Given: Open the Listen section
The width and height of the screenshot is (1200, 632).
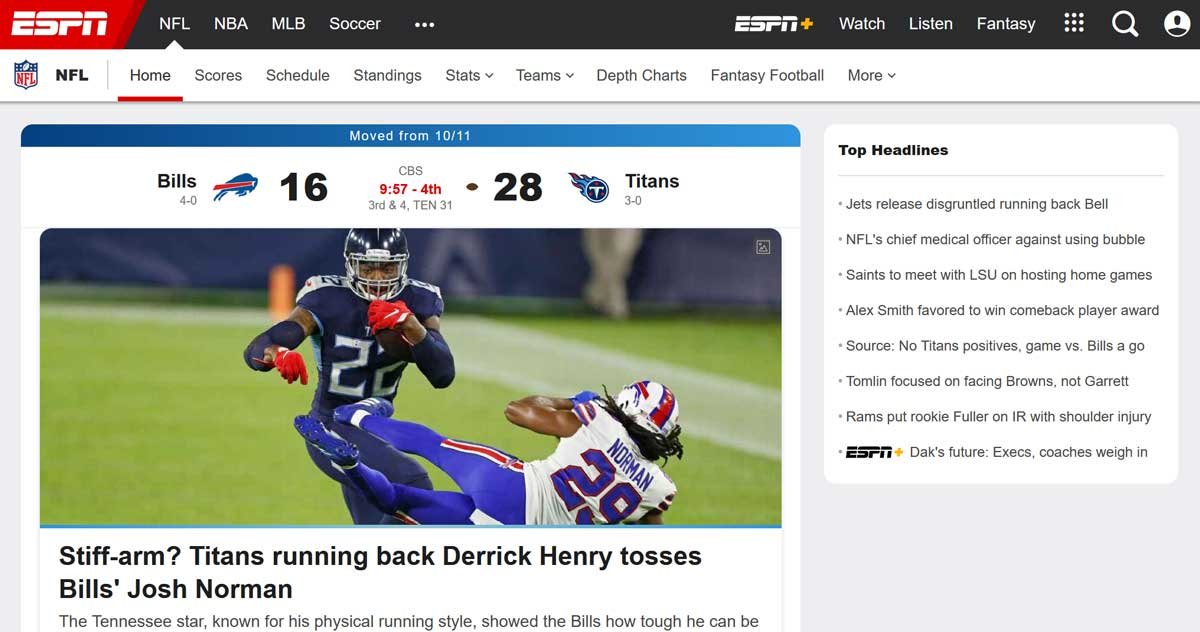Looking at the screenshot, I should pos(931,24).
